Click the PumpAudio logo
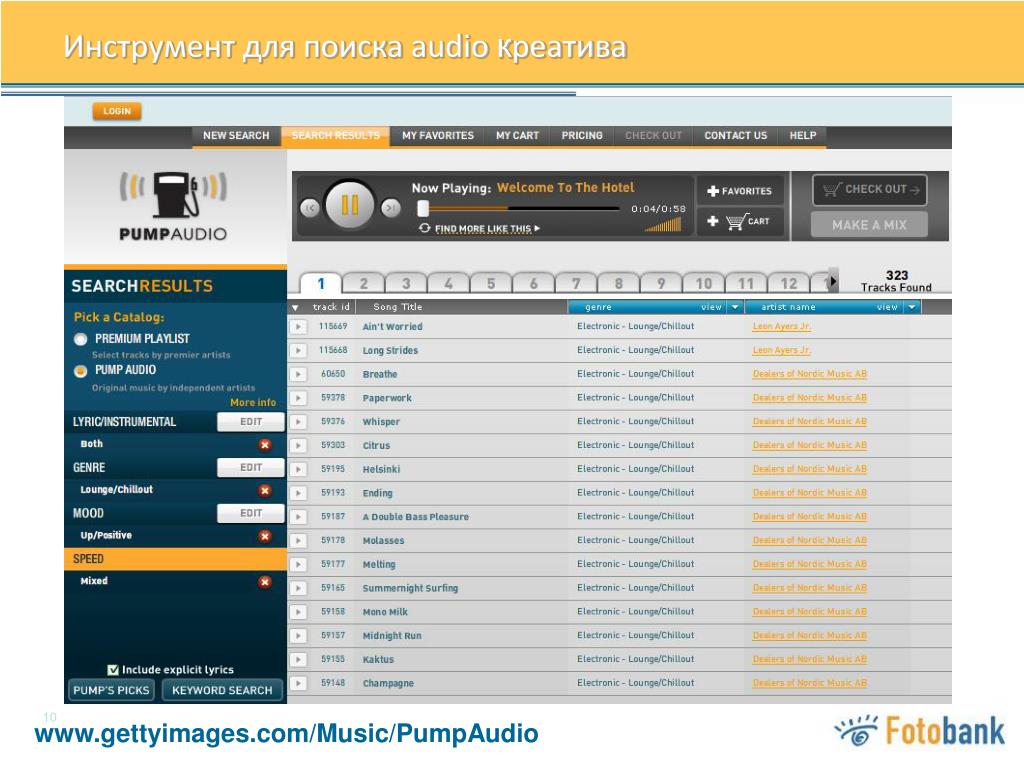 tap(173, 206)
